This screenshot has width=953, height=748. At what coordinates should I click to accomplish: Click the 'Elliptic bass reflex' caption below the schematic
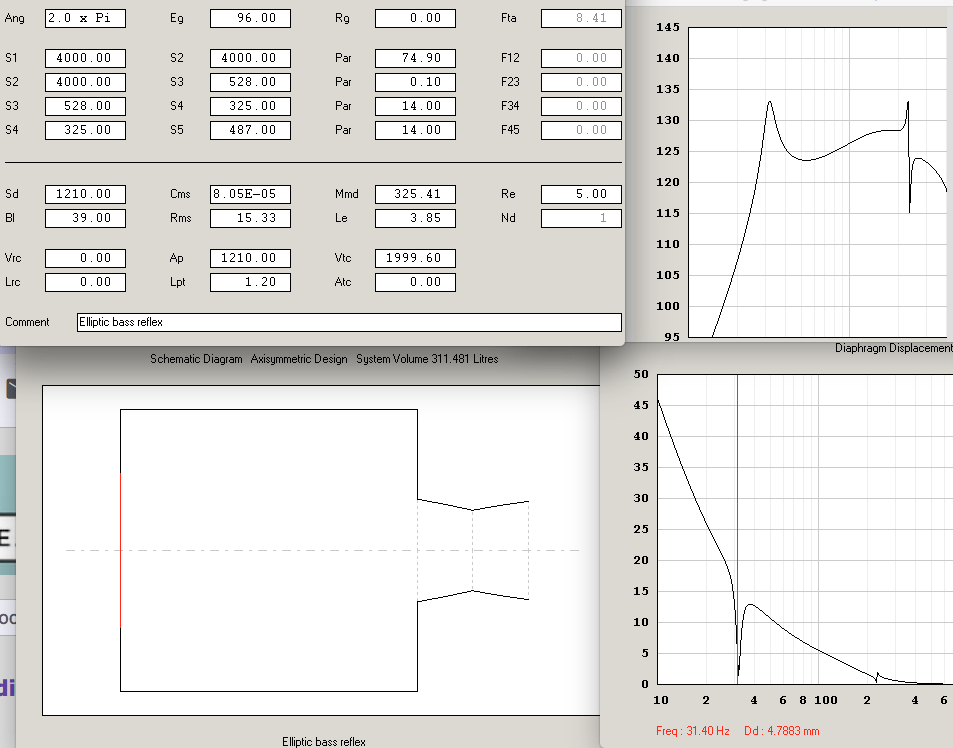(x=324, y=742)
